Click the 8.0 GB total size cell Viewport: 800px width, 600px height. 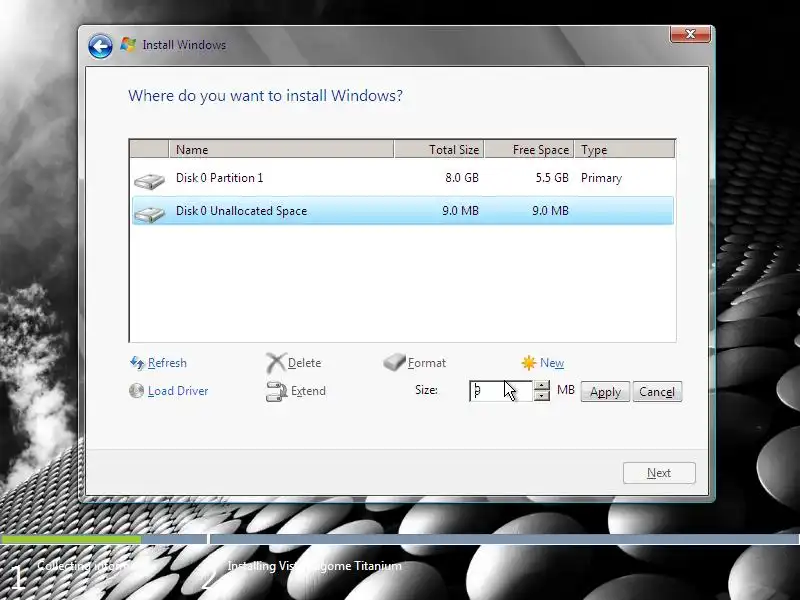pyautogui.click(x=462, y=178)
